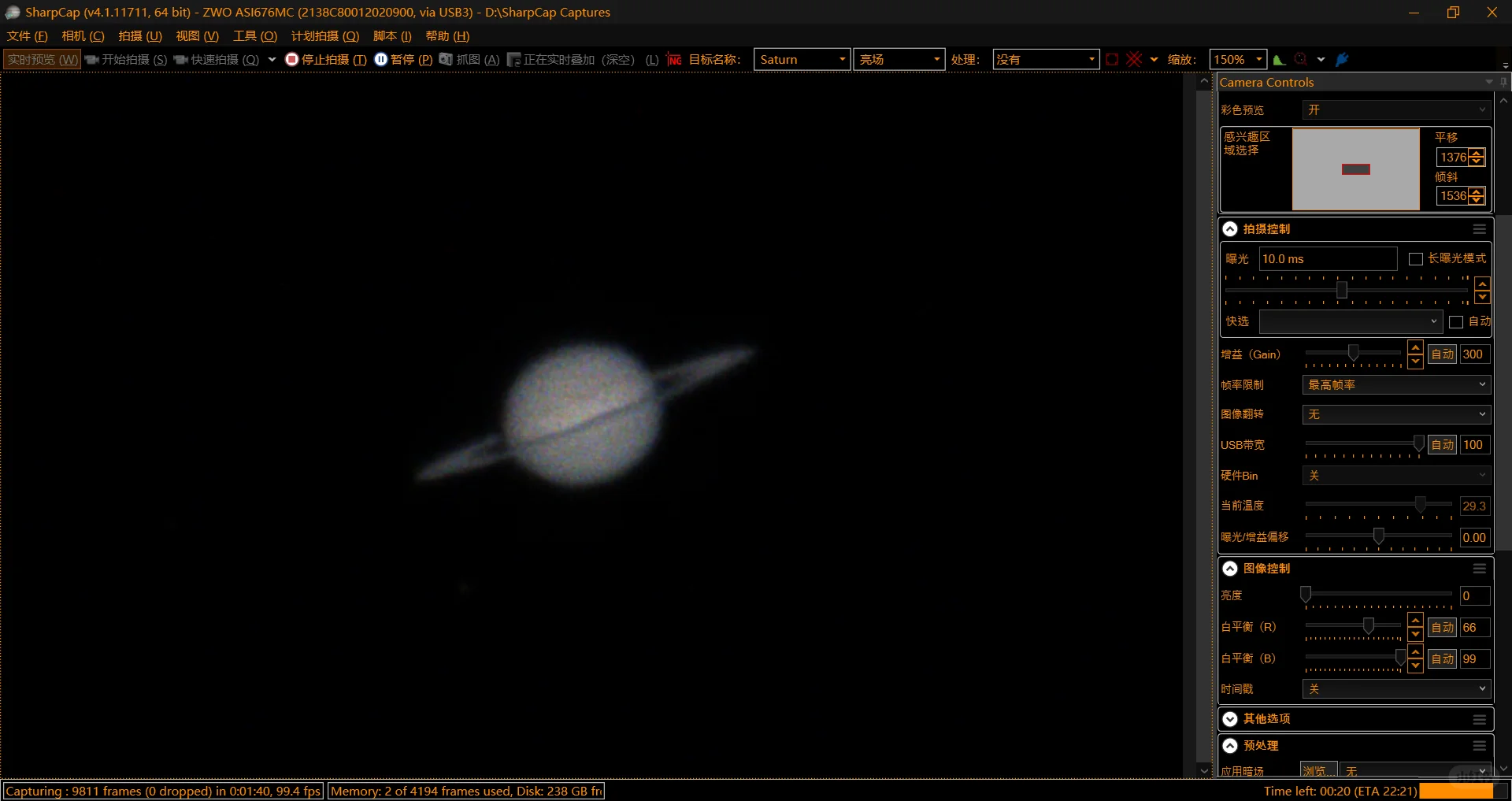
Task: Click the green image histogram icon
Action: (x=1279, y=59)
